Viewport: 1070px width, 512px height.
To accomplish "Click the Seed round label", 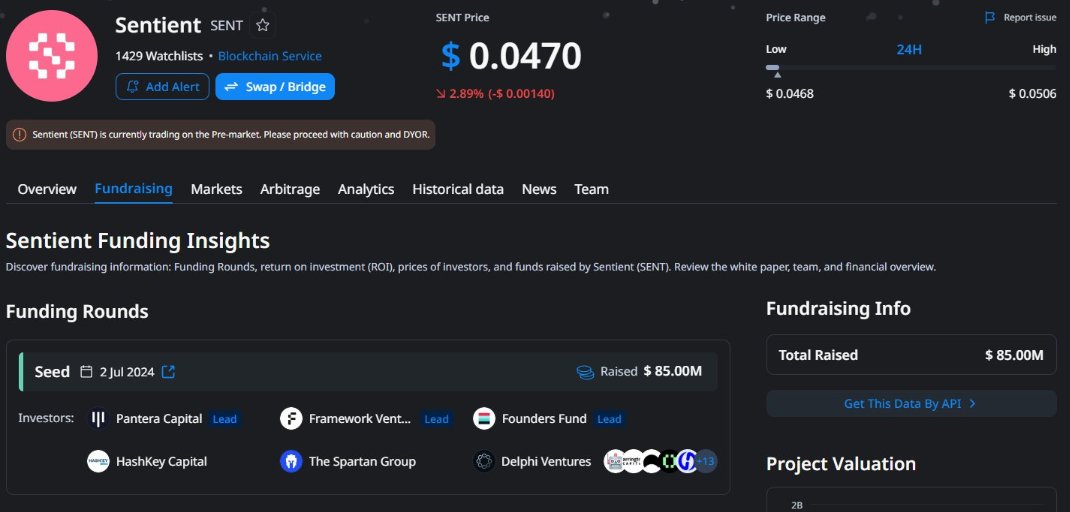I will [52, 372].
